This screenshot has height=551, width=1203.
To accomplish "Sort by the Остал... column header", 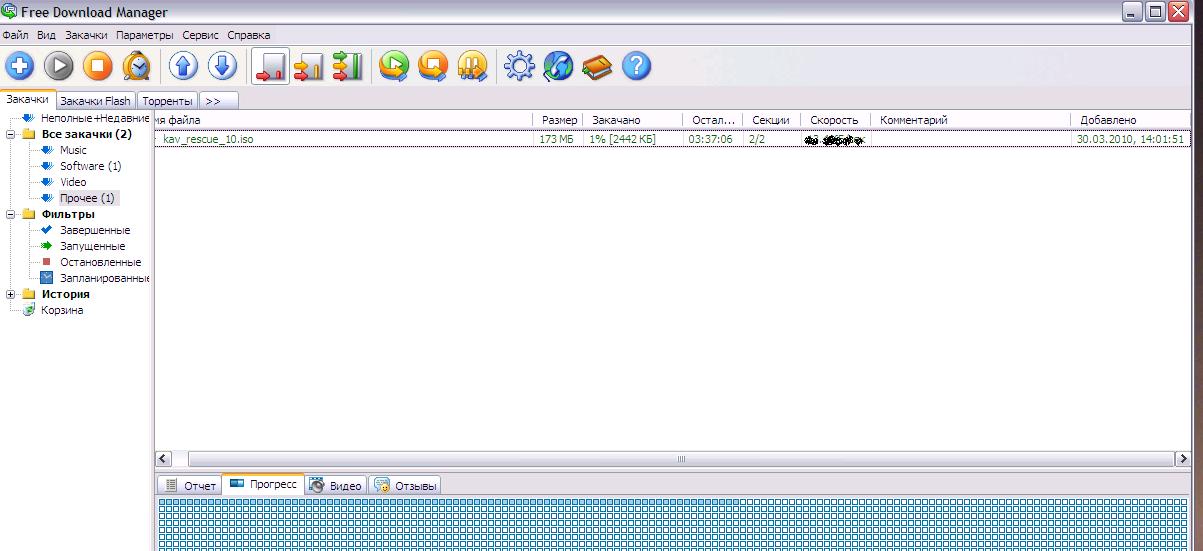I will pos(713,120).
